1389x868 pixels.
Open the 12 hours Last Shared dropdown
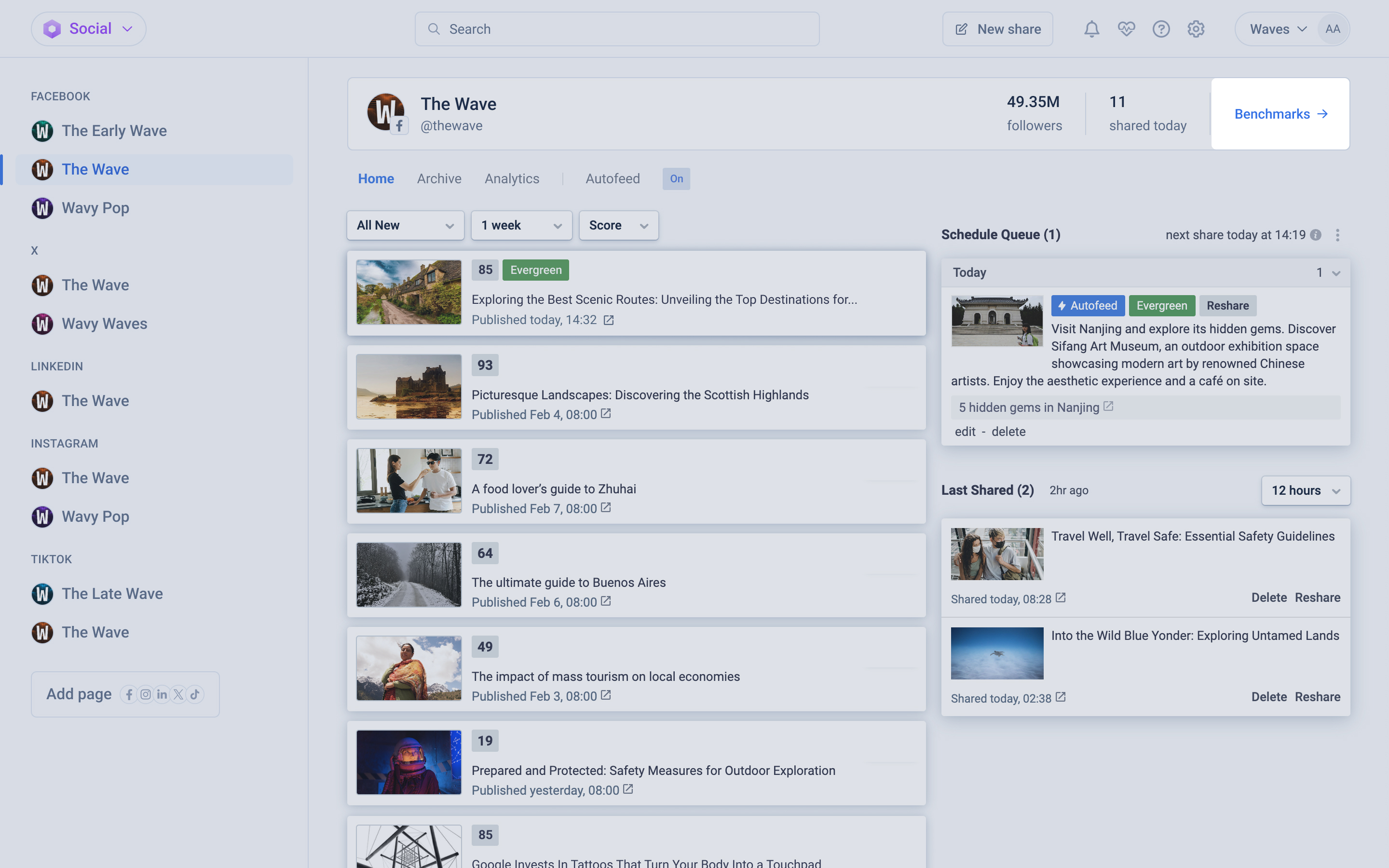tap(1306, 491)
